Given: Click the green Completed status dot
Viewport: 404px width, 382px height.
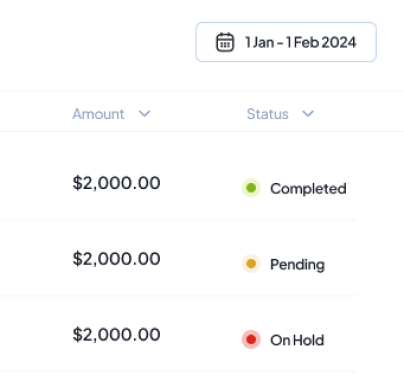Looking at the screenshot, I should coord(251,188).
